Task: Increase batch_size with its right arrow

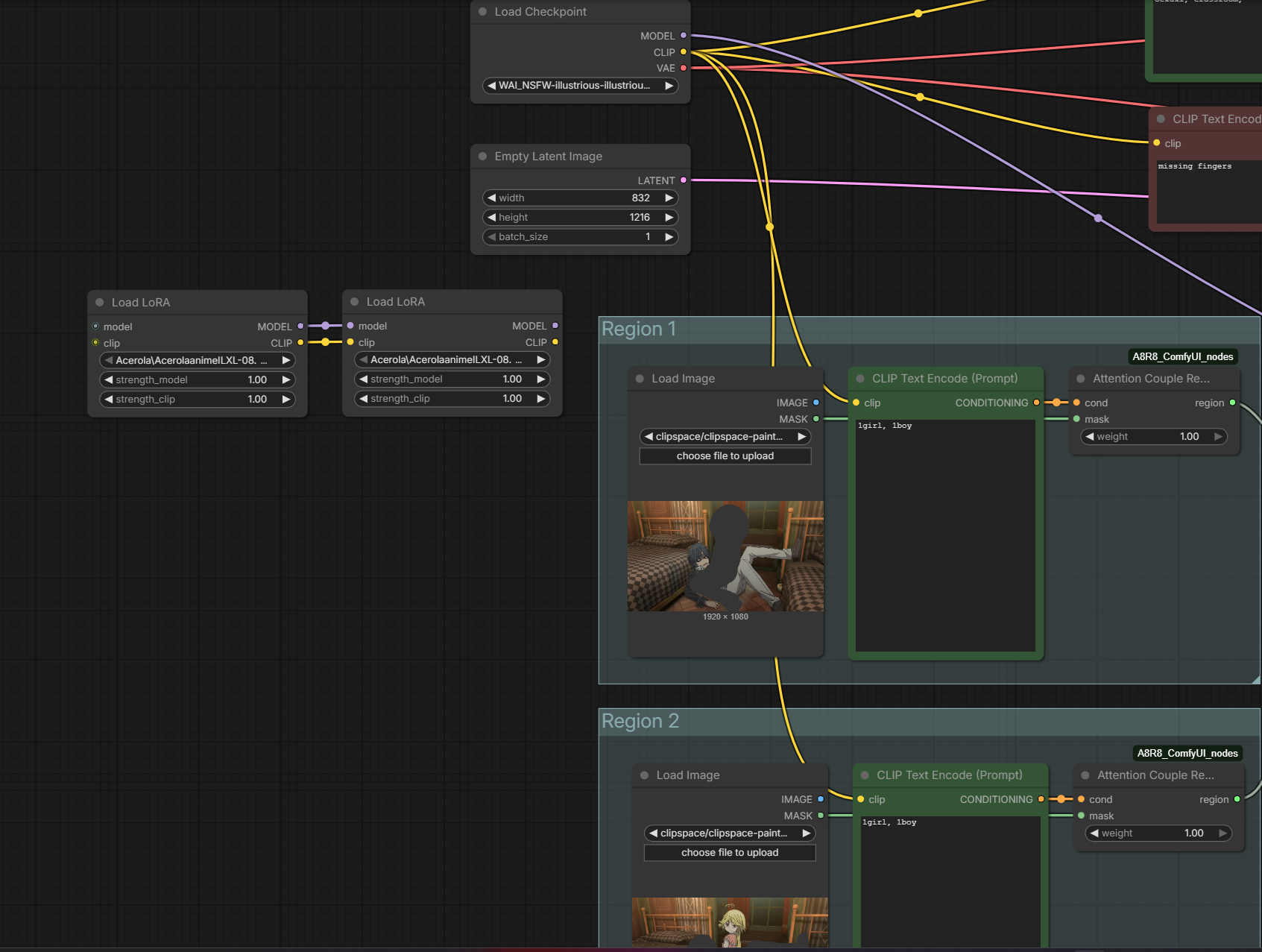Action: [669, 236]
